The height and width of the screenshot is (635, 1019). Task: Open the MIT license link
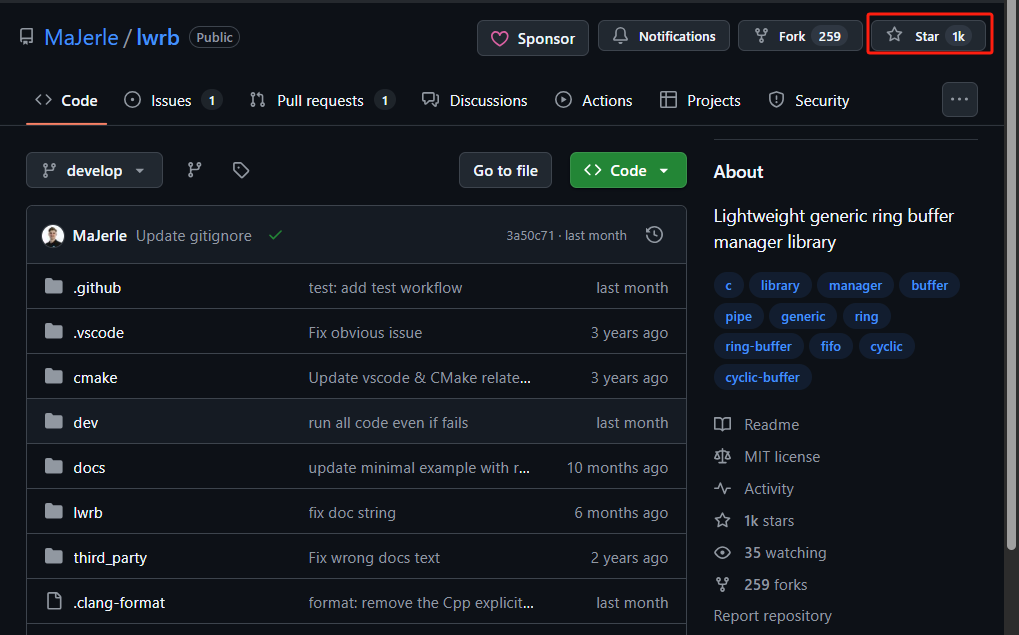[x=767, y=457]
